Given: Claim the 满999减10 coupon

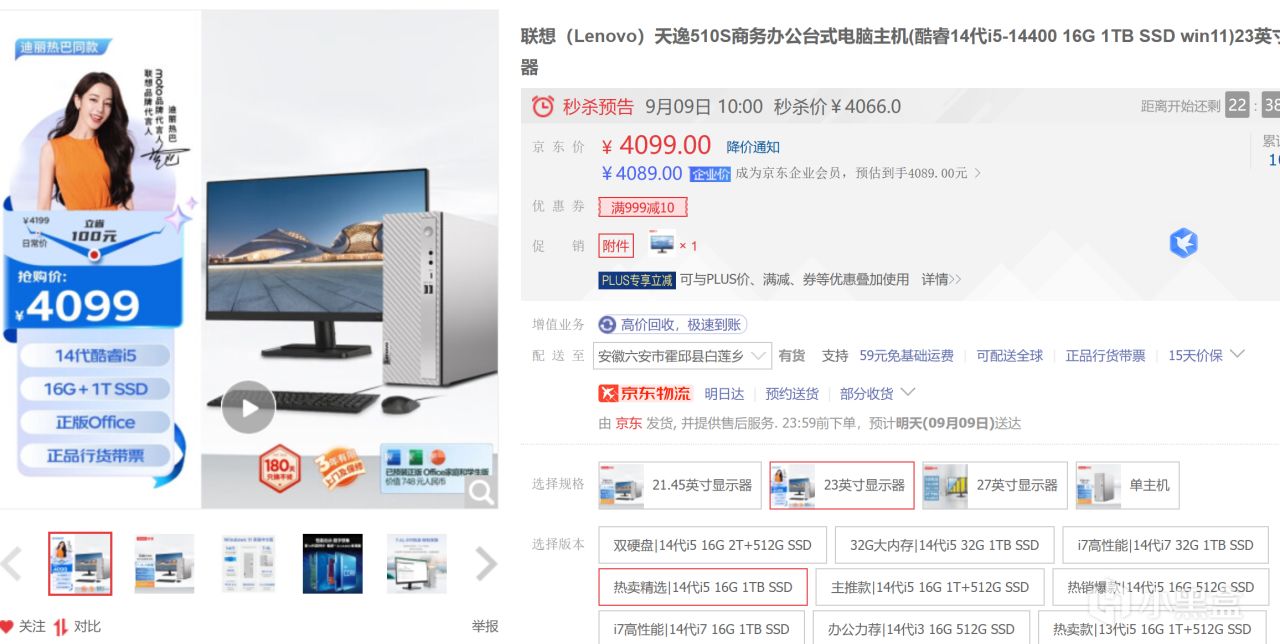Looking at the screenshot, I should tap(643, 208).
